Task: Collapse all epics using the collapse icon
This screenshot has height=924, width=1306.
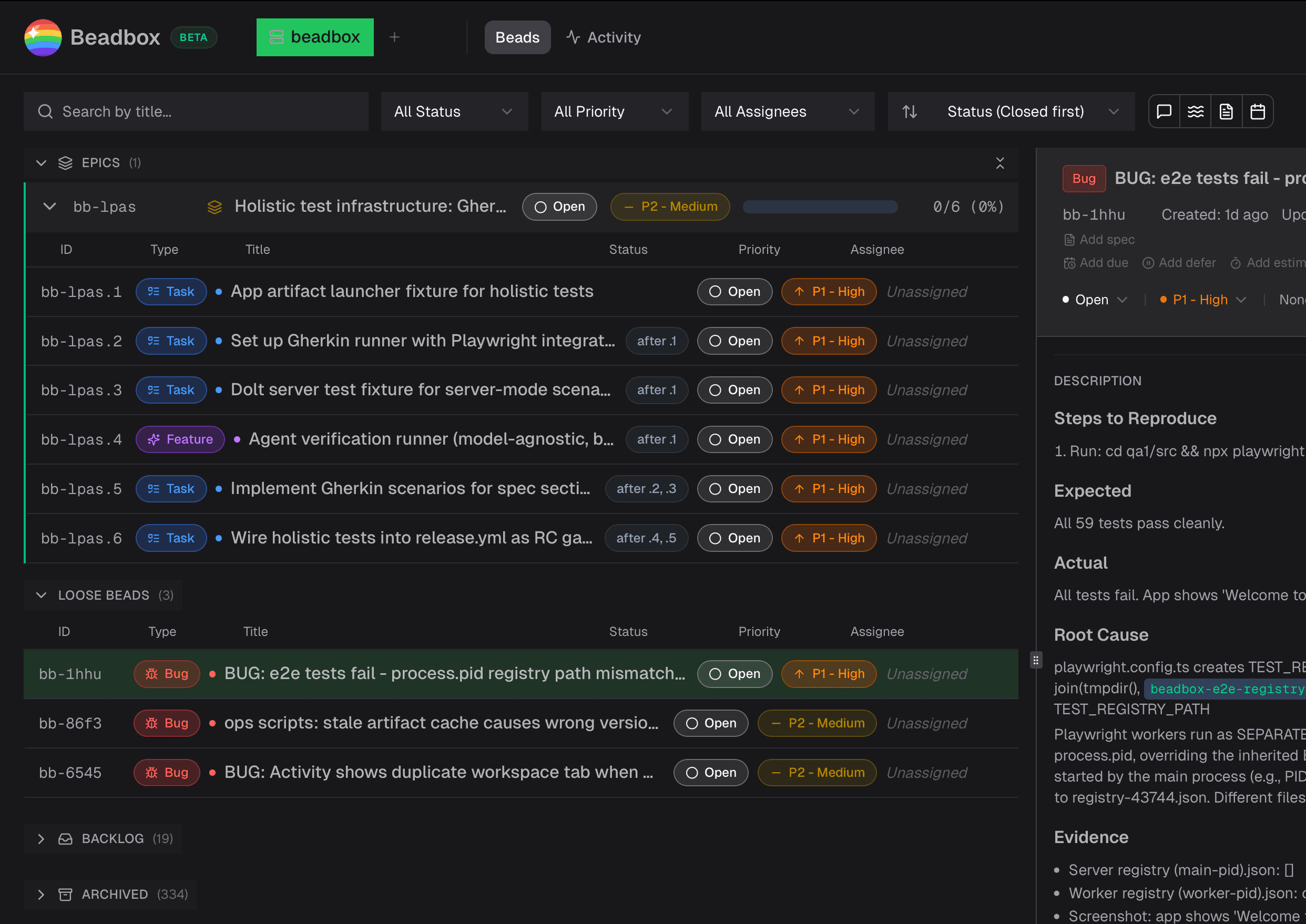Action: coord(1001,163)
